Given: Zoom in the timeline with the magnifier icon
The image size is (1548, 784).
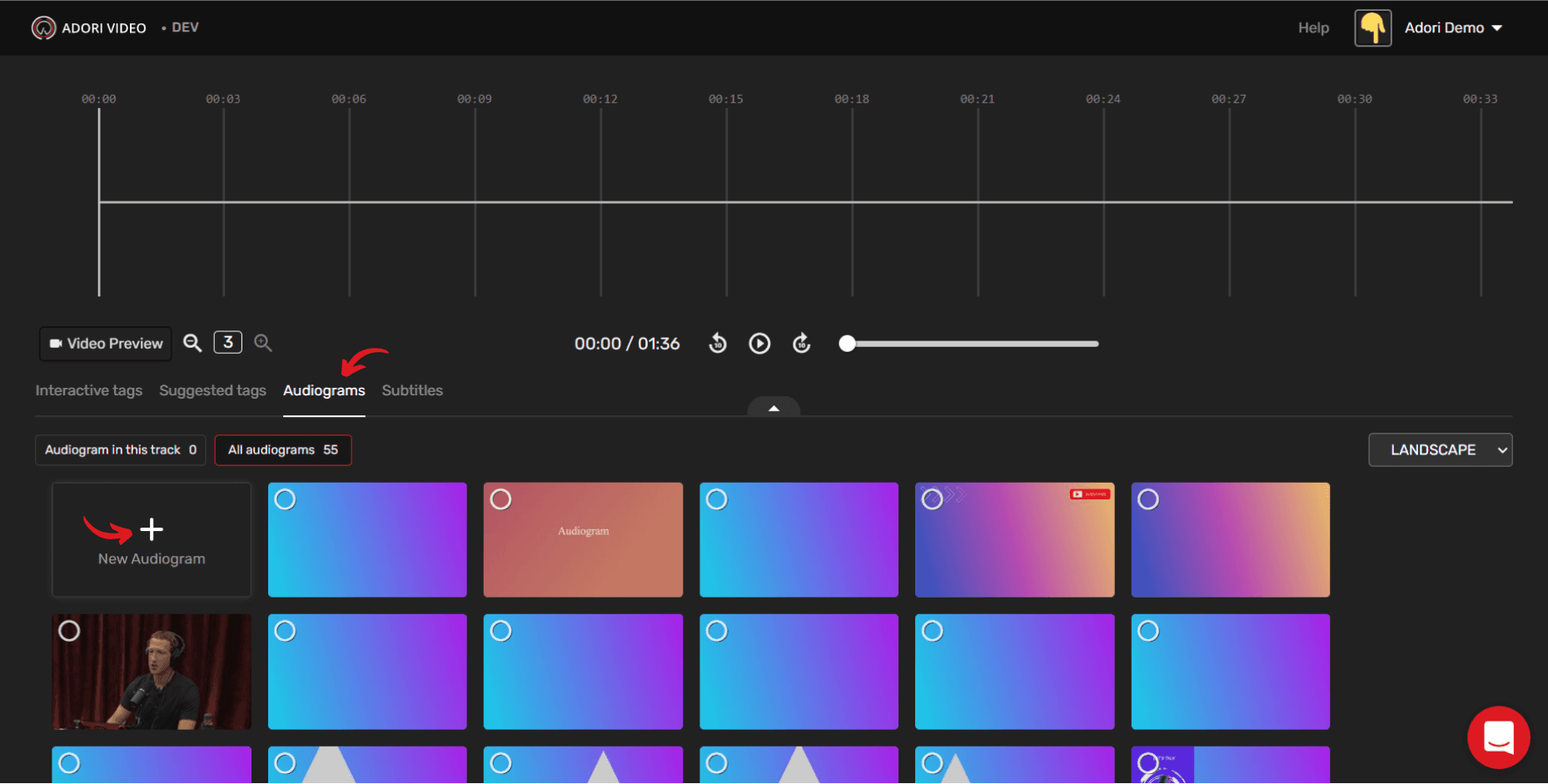Looking at the screenshot, I should tap(263, 342).
